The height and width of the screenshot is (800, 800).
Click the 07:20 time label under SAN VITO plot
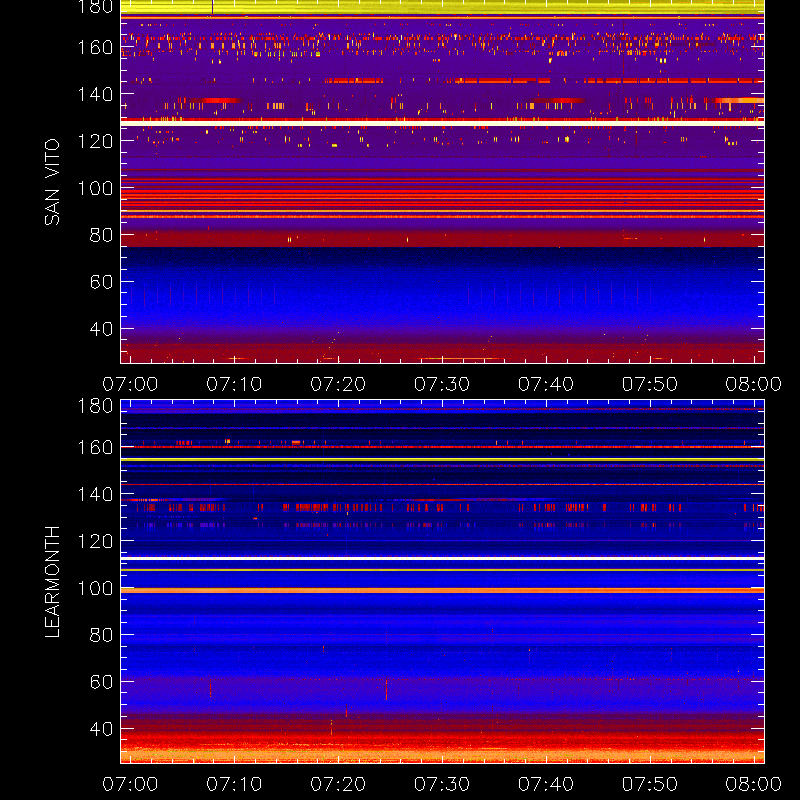338,384
